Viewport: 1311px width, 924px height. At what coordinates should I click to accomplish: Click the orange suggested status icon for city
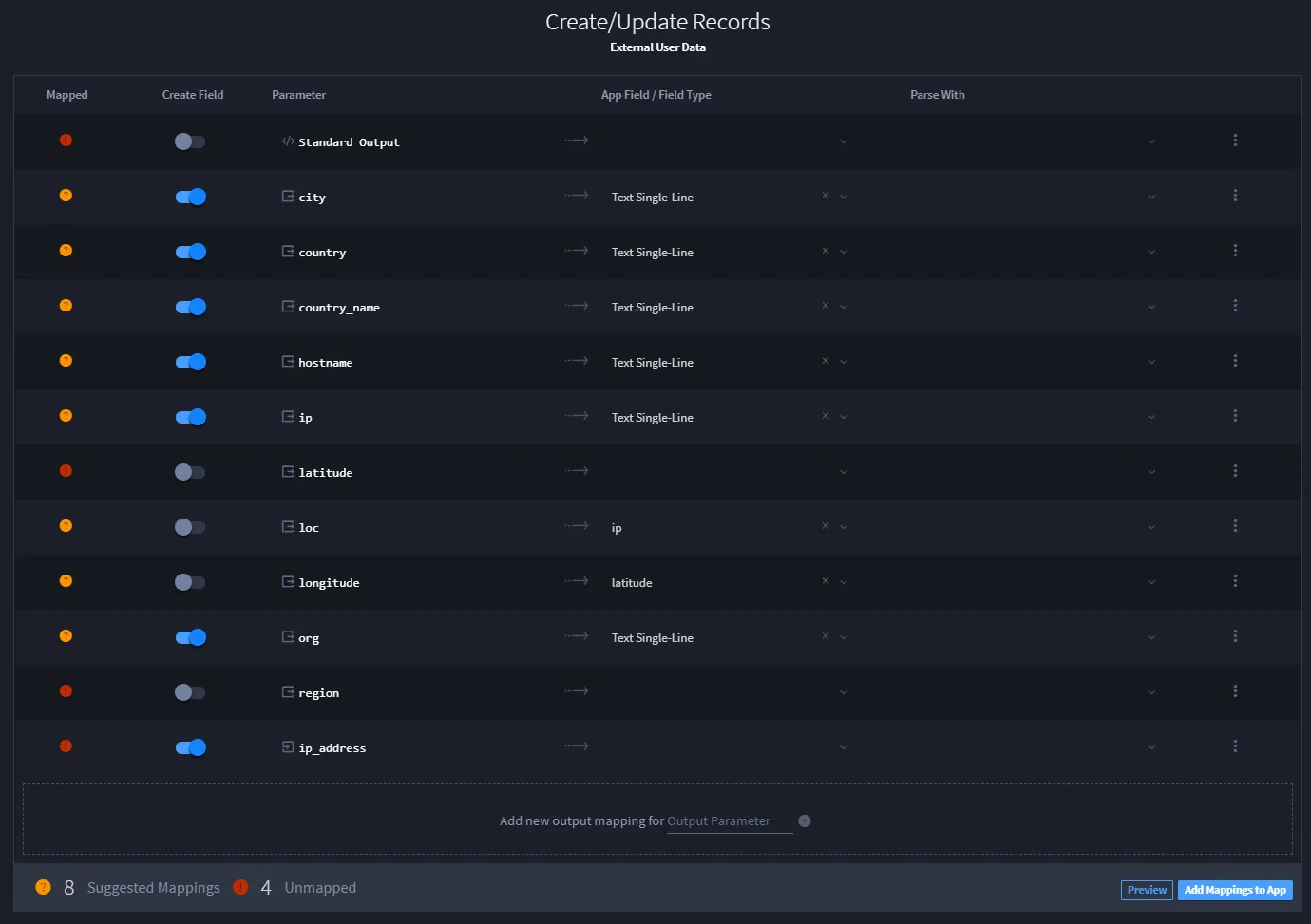point(66,196)
